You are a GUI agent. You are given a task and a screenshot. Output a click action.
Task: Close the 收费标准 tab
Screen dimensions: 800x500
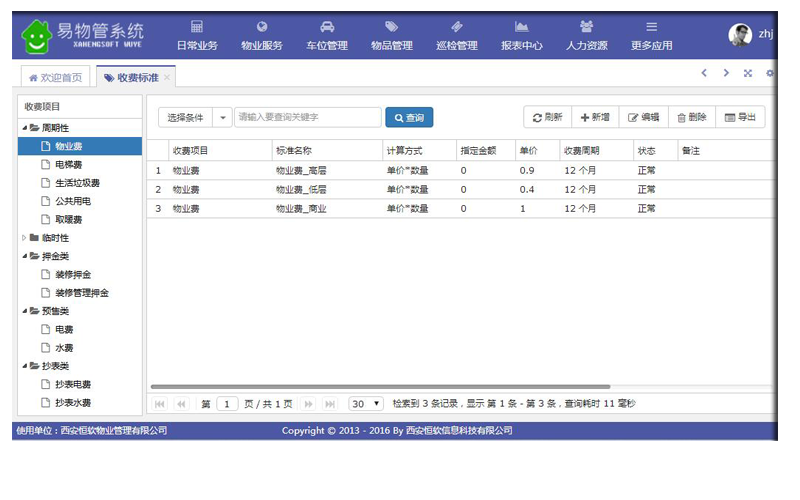167,77
